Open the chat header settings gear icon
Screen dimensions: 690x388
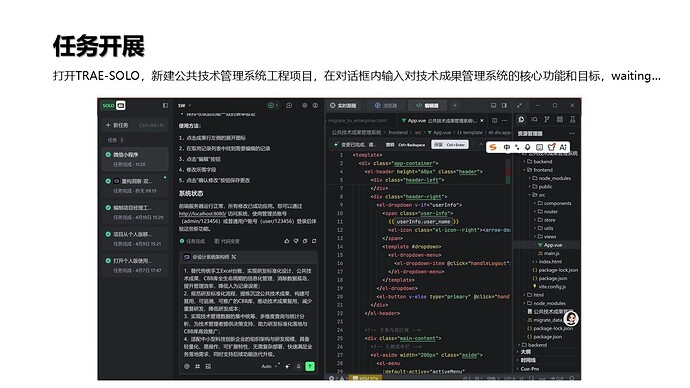coord(305,106)
